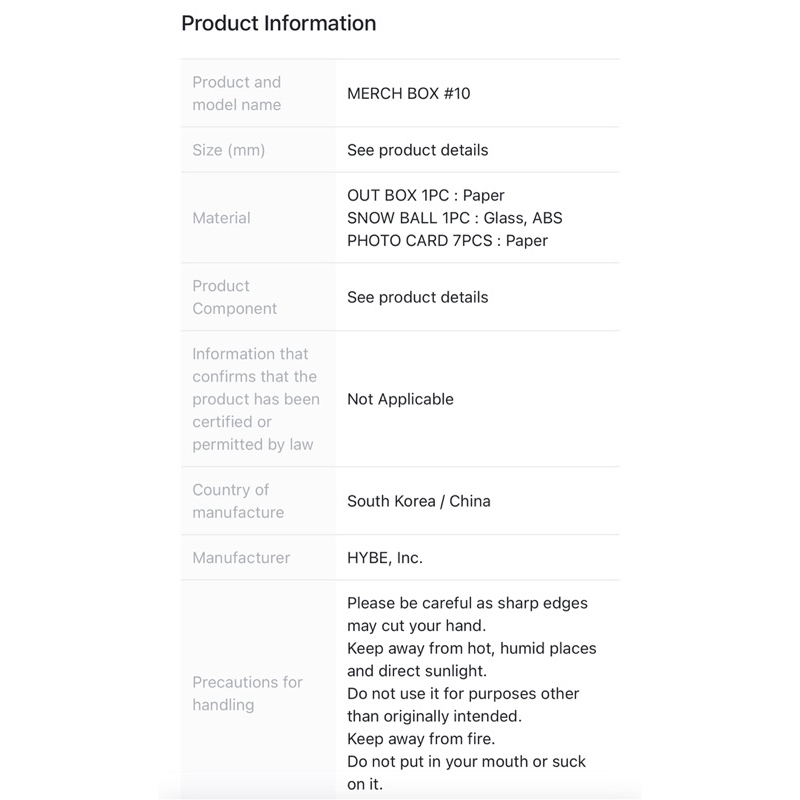The image size is (800, 800).
Task: Click the certification information label
Action: [256, 399]
